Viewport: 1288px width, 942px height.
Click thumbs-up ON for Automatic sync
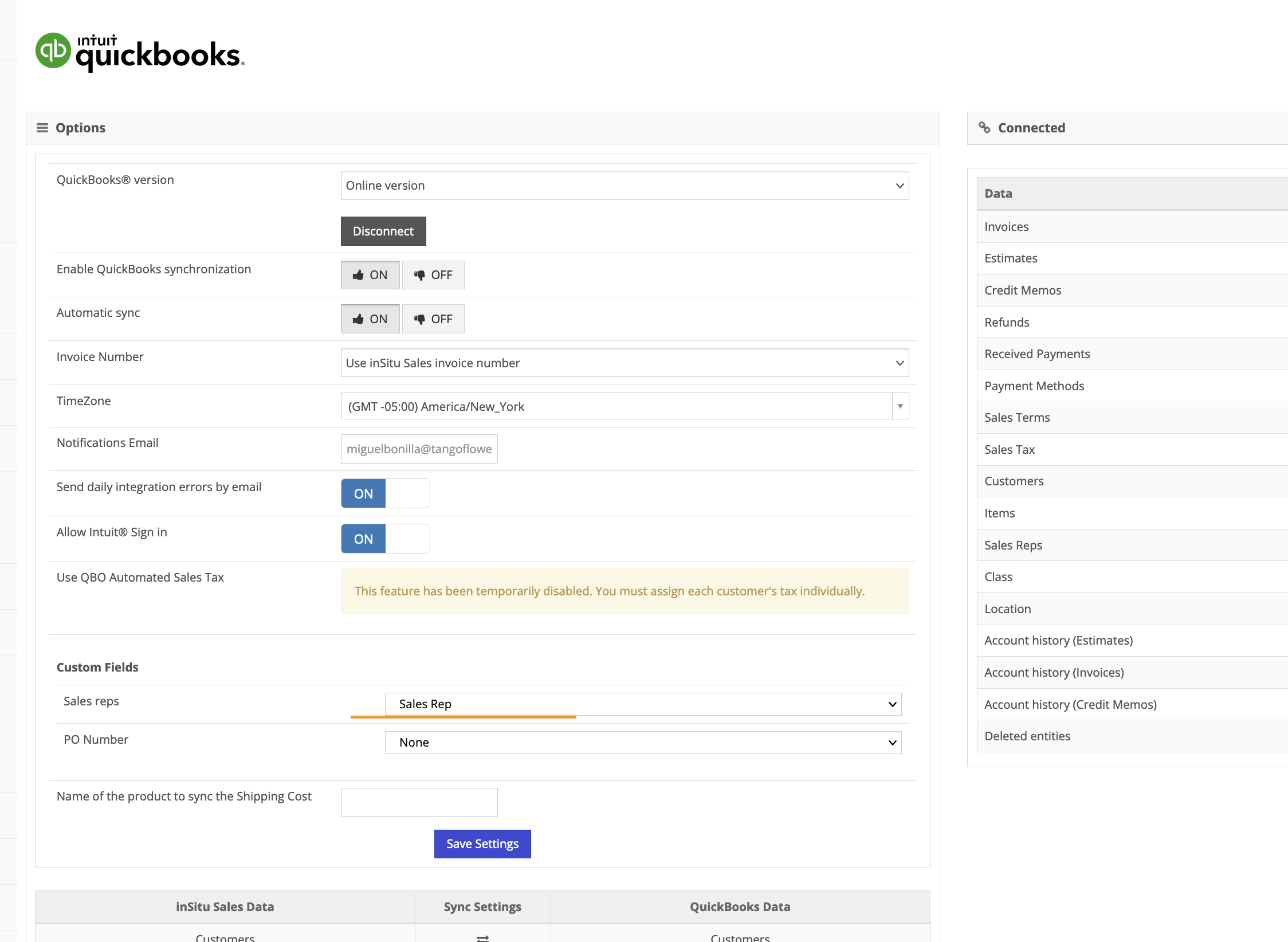[370, 319]
